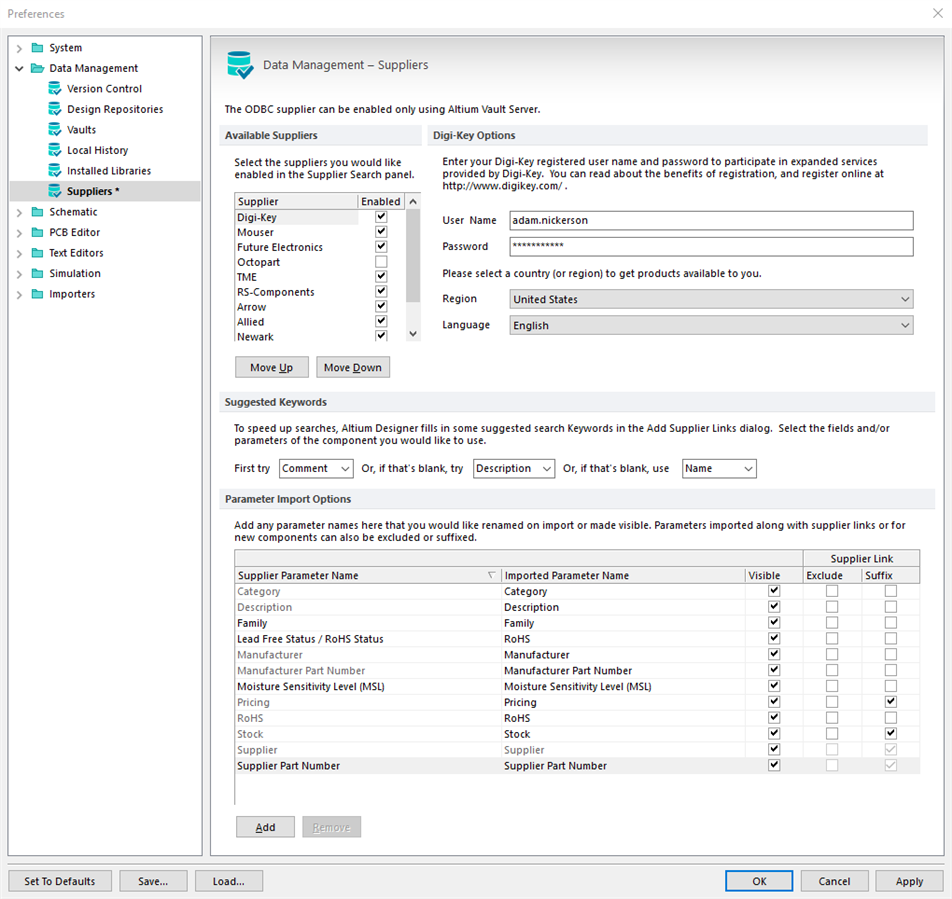The width and height of the screenshot is (952, 899).
Task: Click the Local History database icon
Action: point(55,150)
